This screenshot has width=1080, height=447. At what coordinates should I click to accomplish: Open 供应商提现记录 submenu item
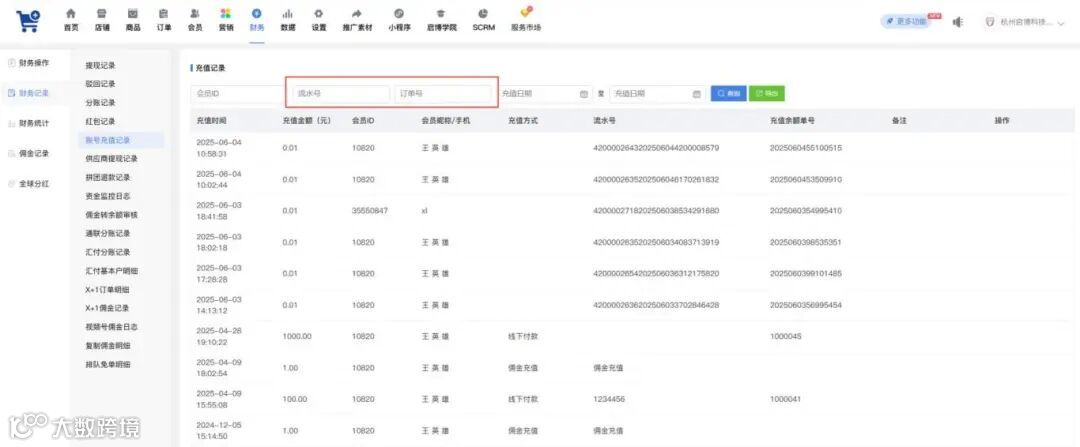click(x=112, y=158)
